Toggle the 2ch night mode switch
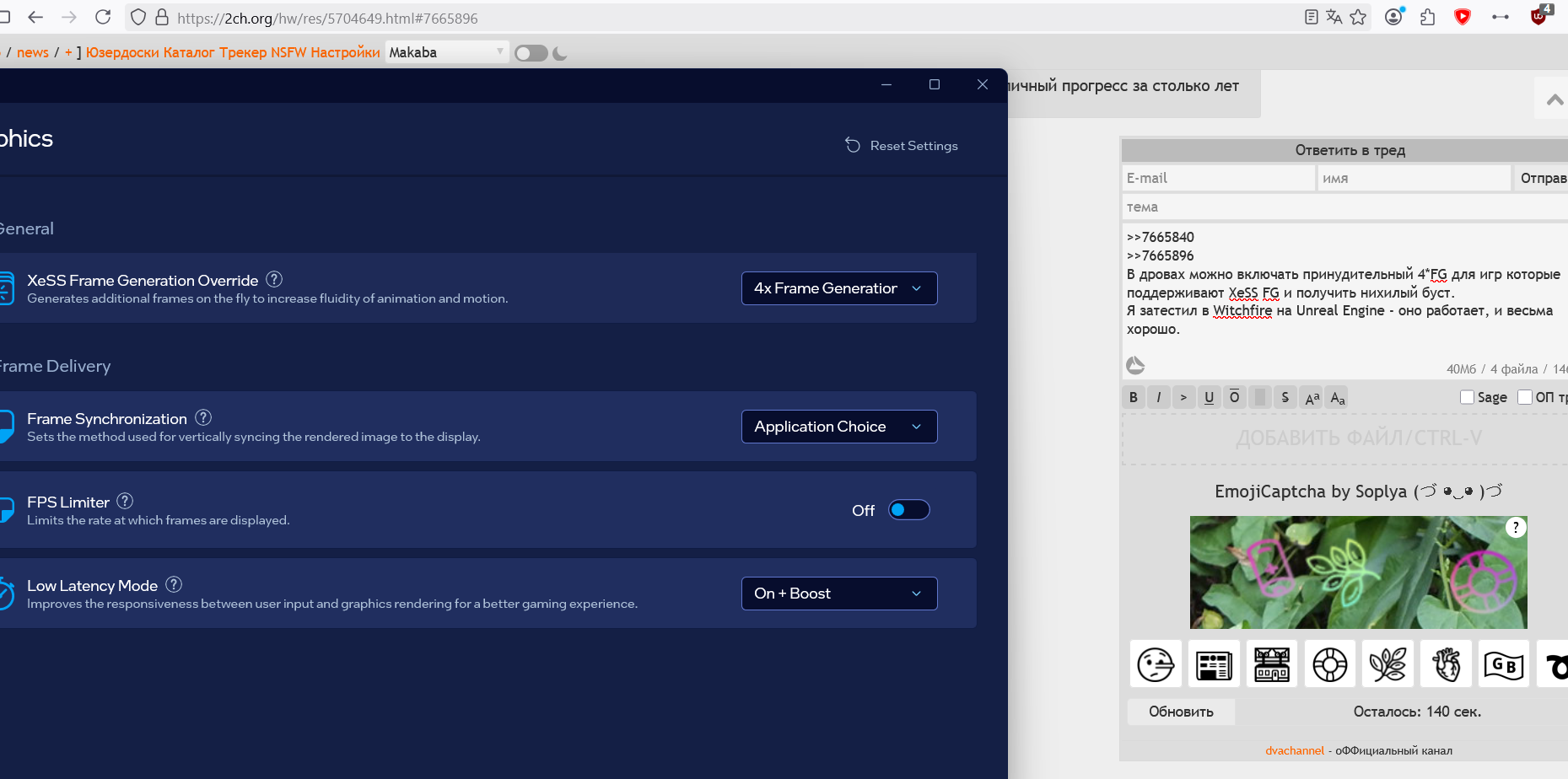Viewport: 1568px width, 779px height. pyautogui.click(x=531, y=53)
